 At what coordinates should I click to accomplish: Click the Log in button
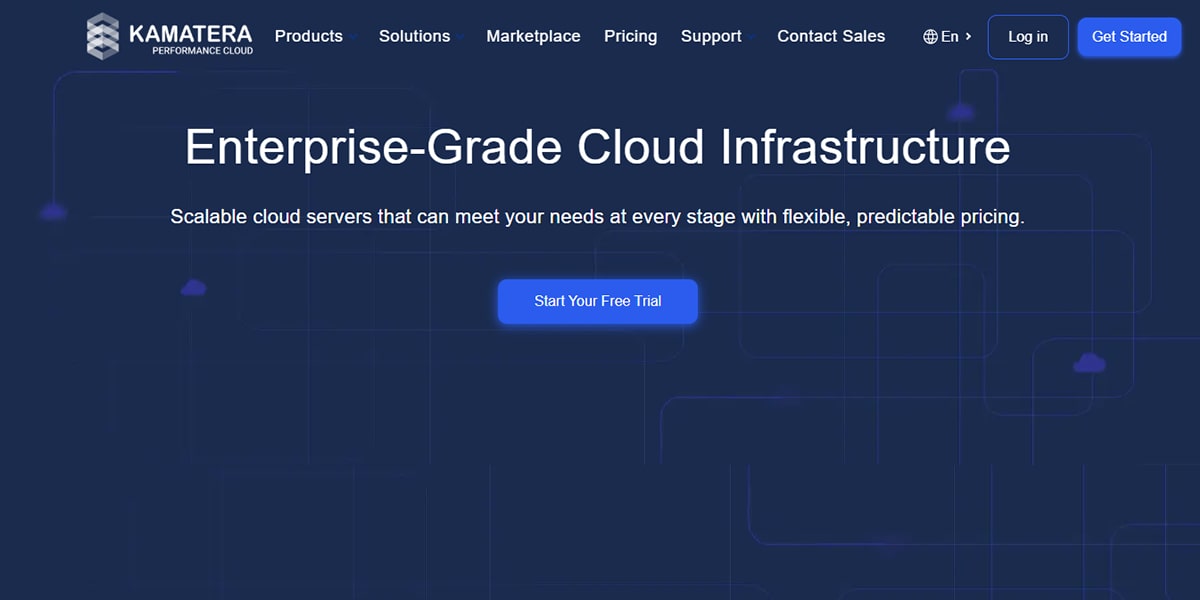(1027, 37)
